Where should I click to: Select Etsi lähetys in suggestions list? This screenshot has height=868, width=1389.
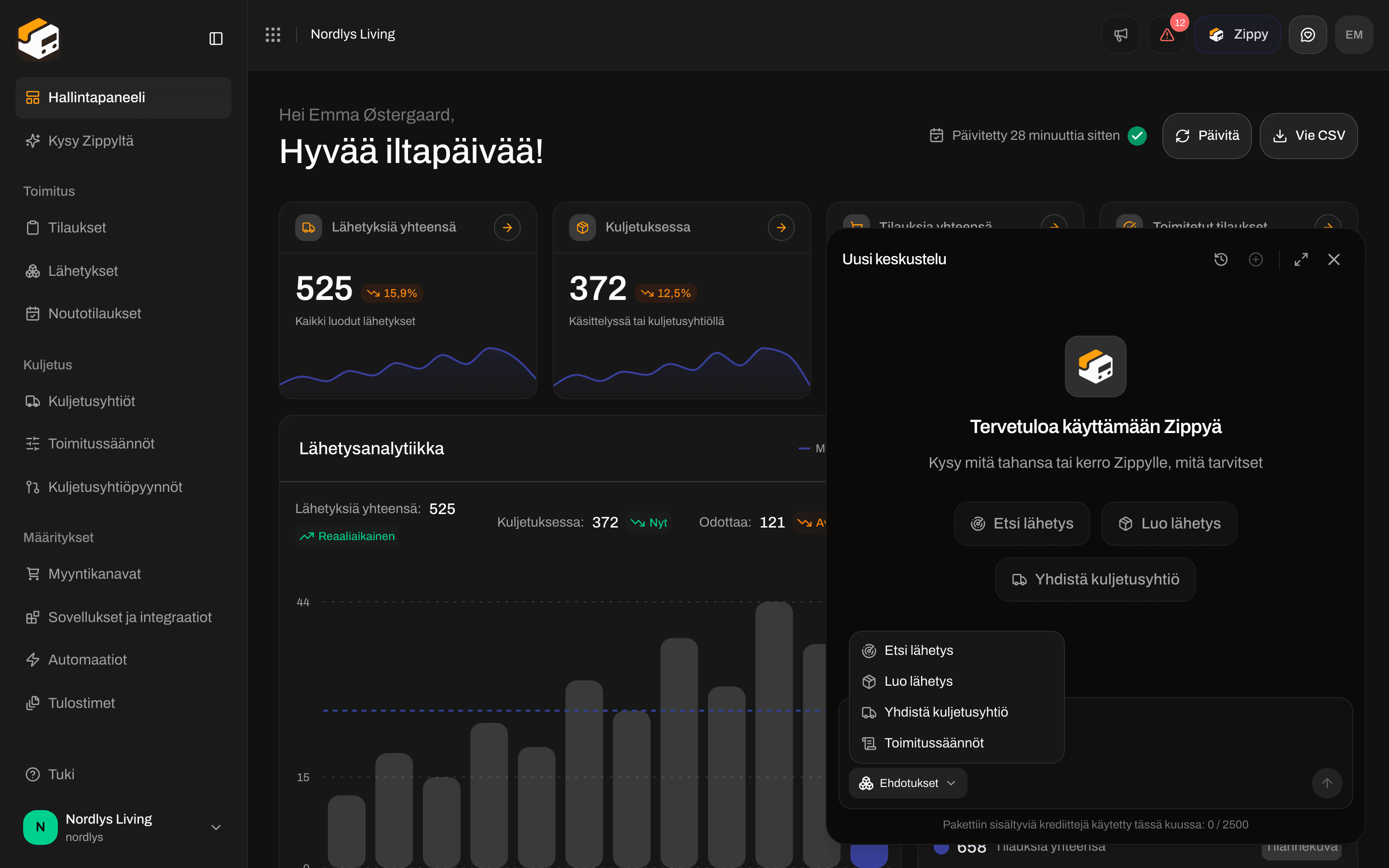(956, 651)
